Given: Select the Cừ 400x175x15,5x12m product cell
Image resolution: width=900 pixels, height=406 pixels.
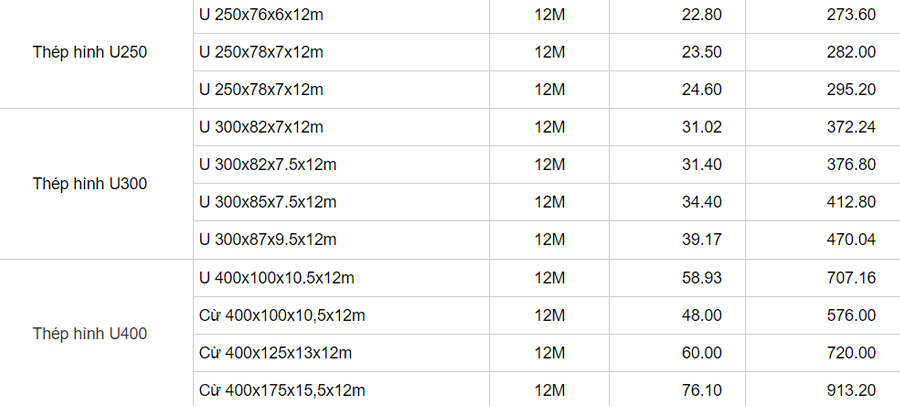Looking at the screenshot, I should 282,390.
